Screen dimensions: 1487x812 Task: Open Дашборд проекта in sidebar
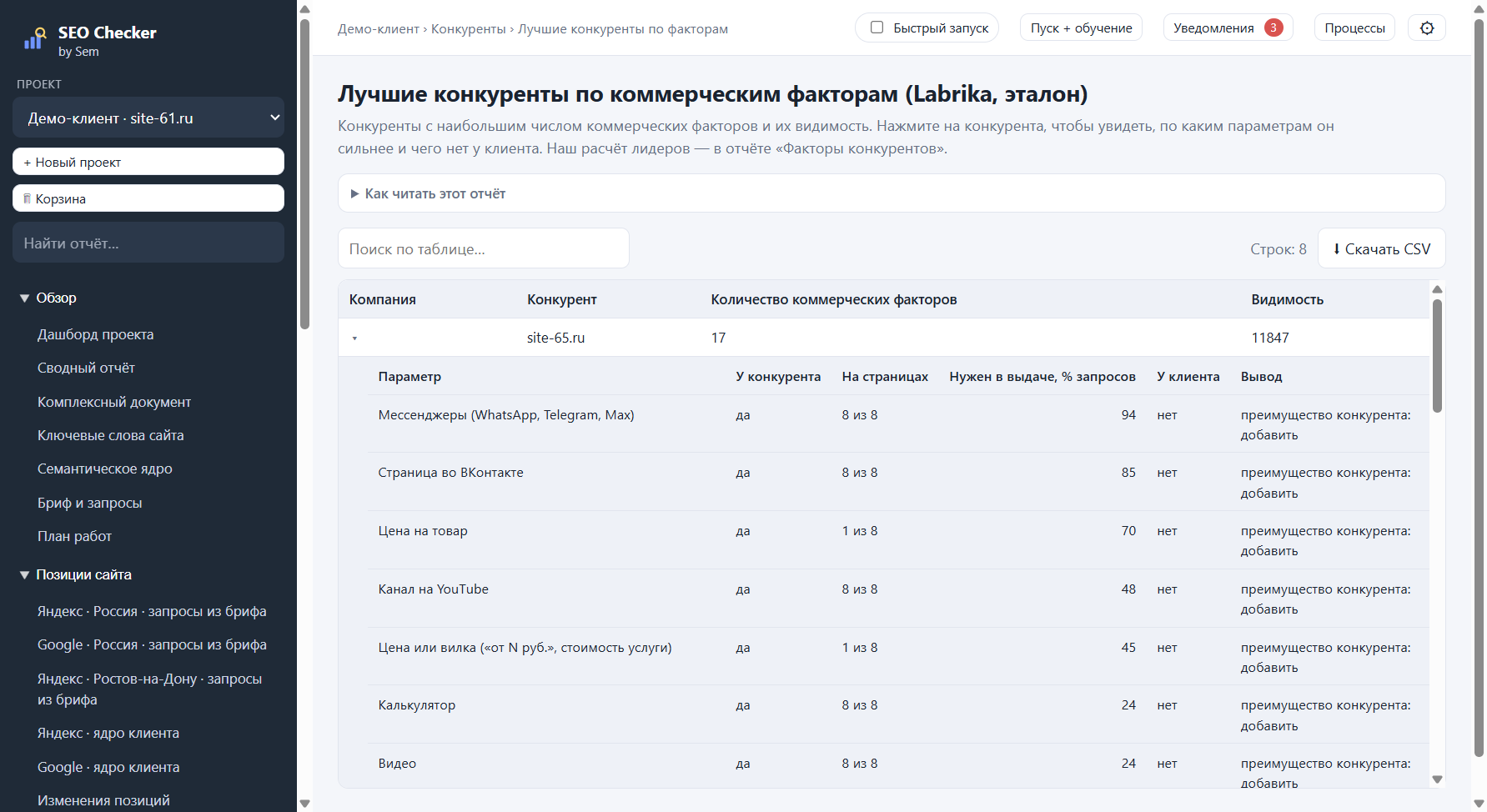pyautogui.click(x=95, y=334)
